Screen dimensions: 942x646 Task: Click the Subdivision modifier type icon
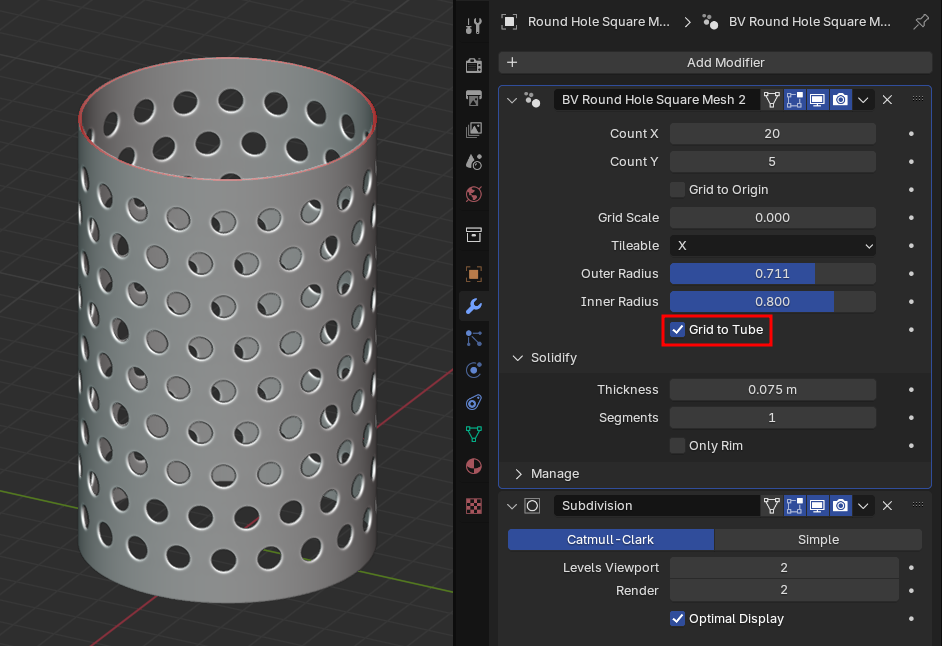coord(532,506)
